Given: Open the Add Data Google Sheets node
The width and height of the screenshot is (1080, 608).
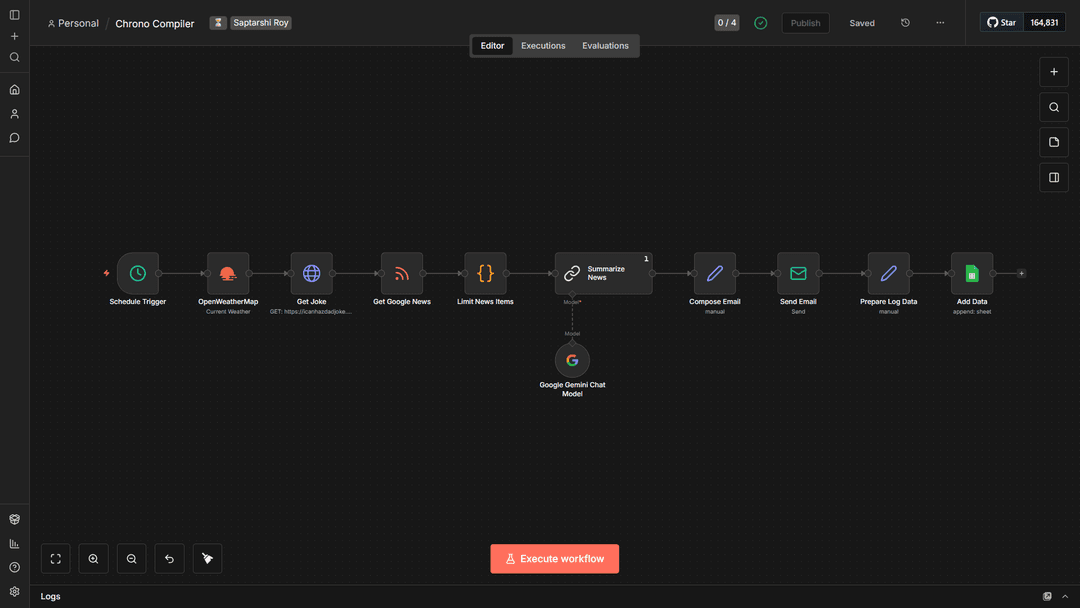Looking at the screenshot, I should 971,273.
